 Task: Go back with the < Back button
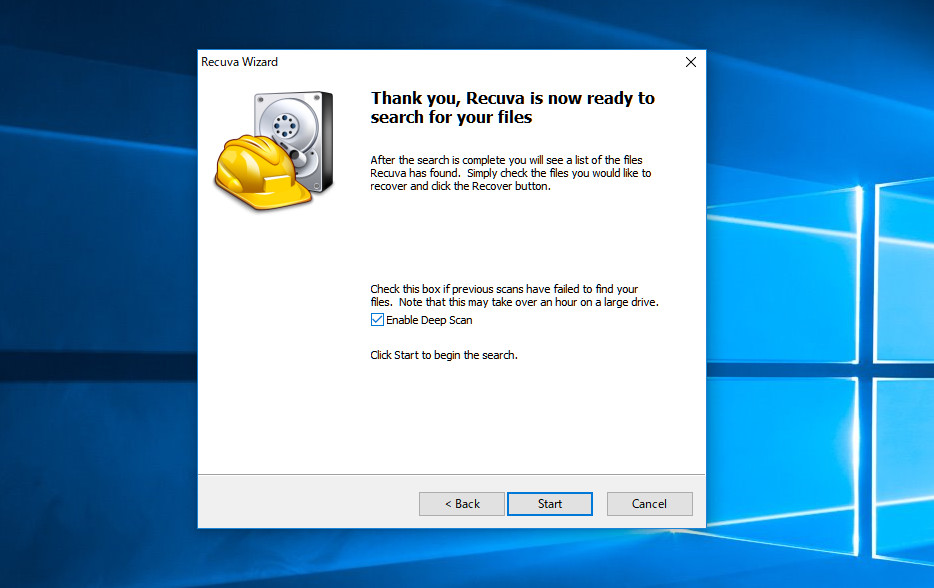point(462,504)
